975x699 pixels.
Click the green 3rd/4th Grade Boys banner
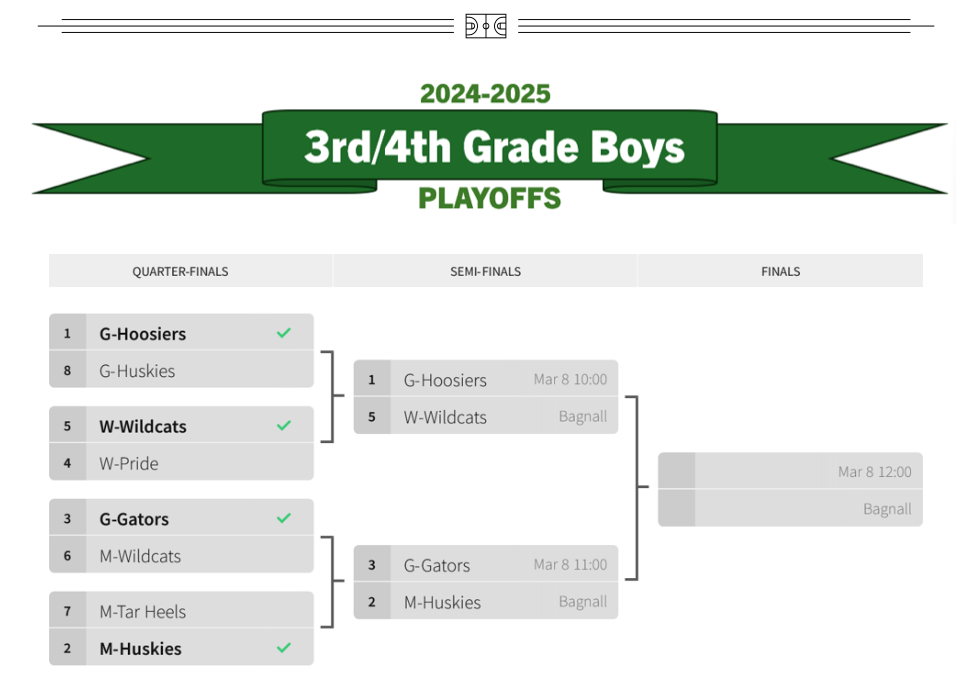point(490,148)
